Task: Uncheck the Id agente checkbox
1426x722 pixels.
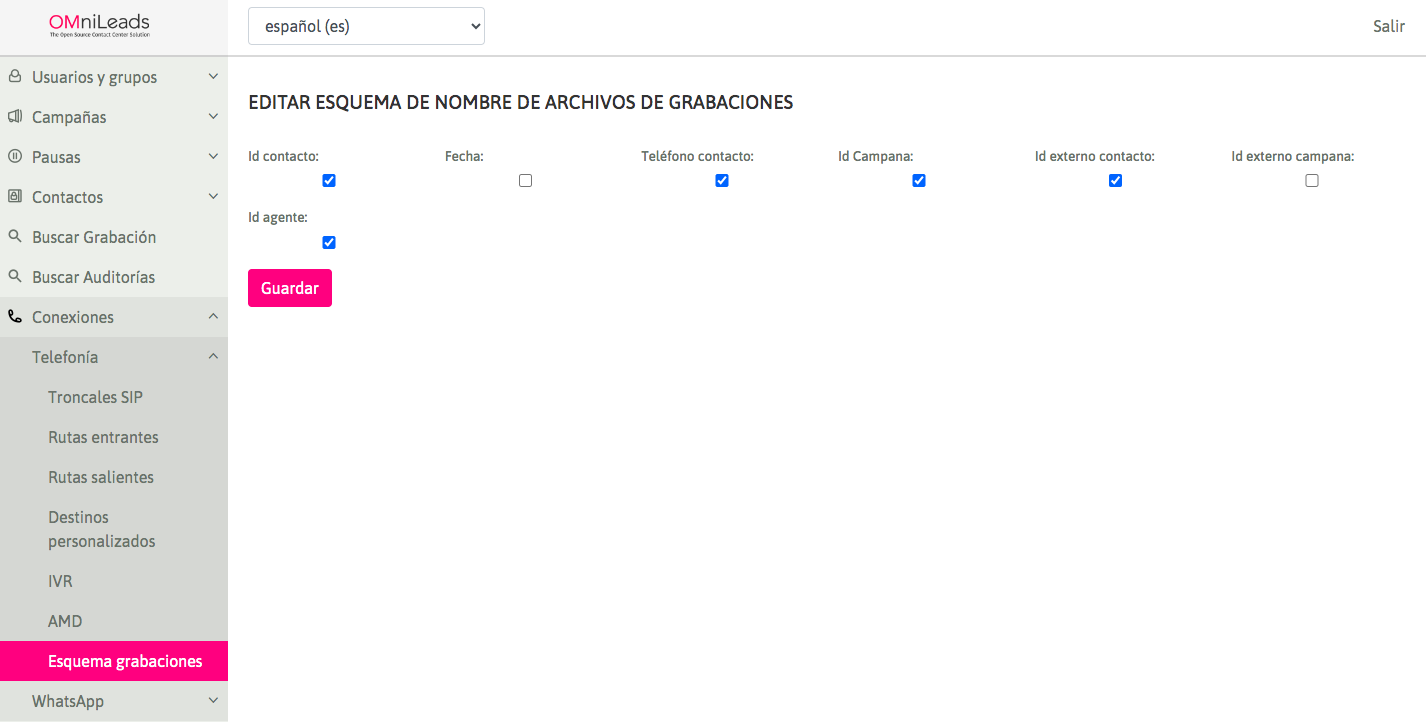Action: tap(329, 243)
